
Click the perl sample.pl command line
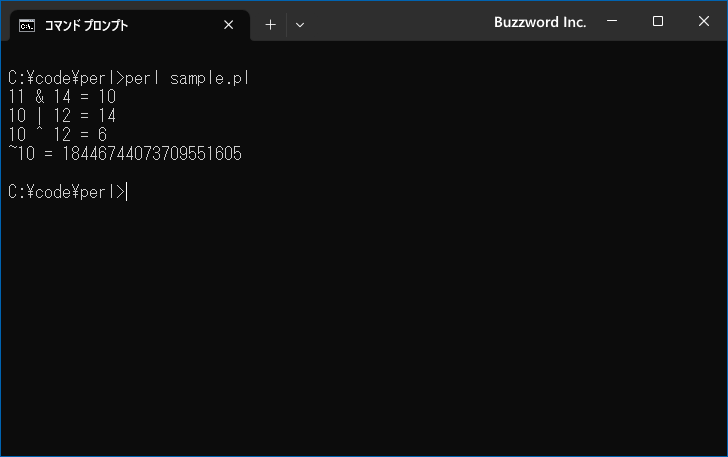coord(129,78)
